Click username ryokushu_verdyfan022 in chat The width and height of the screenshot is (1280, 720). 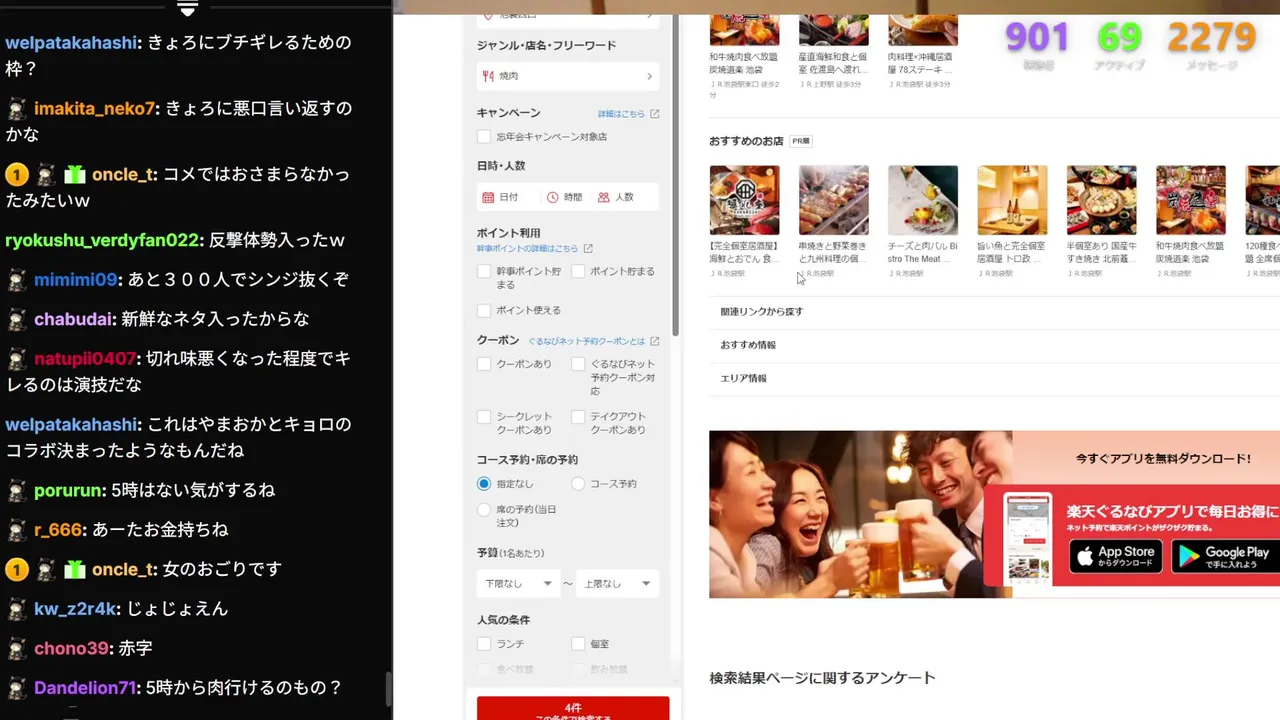click(x=103, y=241)
